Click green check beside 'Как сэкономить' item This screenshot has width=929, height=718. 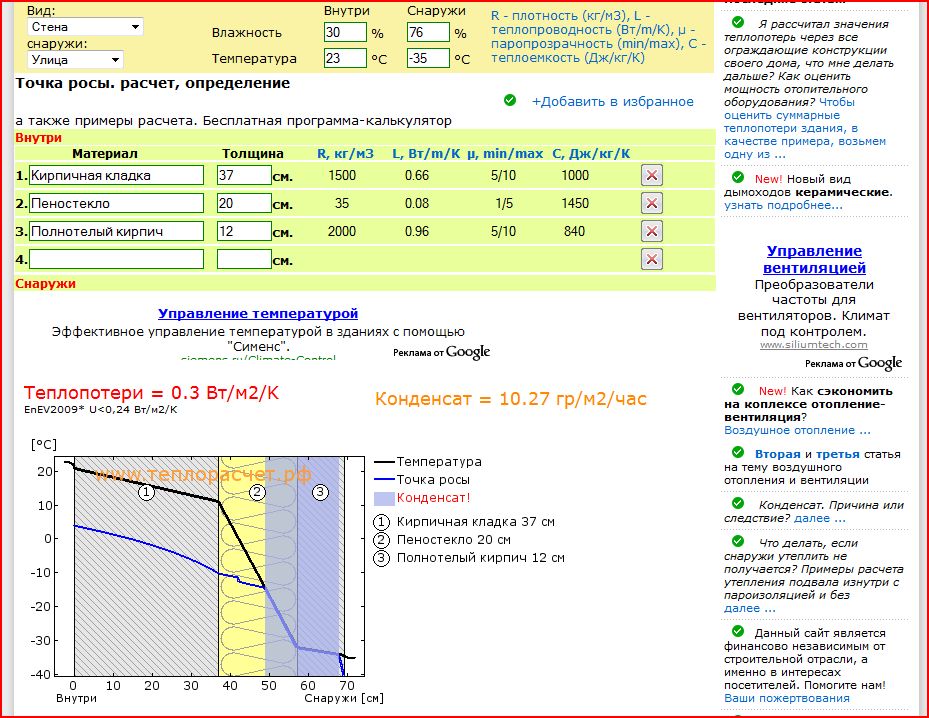click(x=738, y=389)
